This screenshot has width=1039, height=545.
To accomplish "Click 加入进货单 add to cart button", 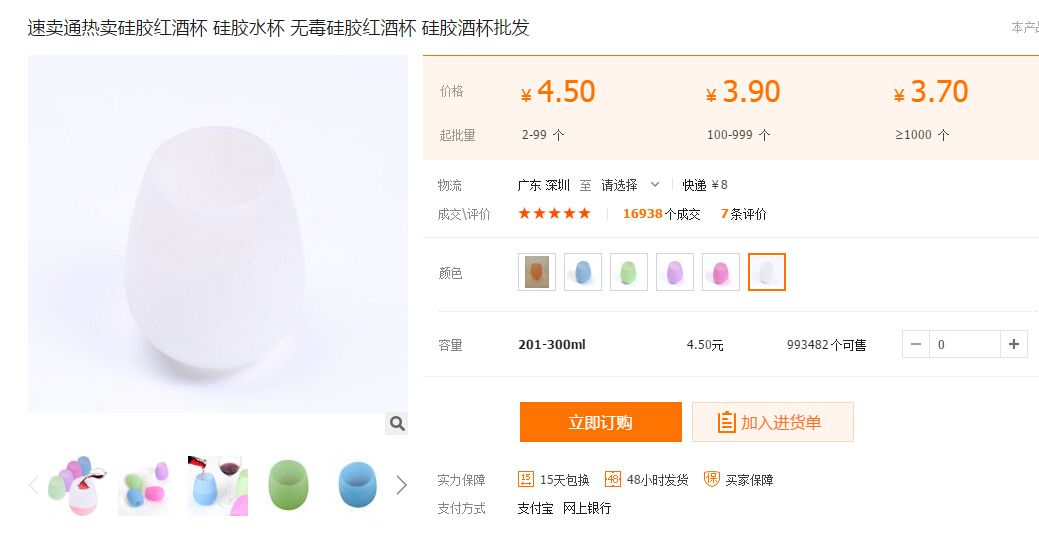I will (x=772, y=422).
